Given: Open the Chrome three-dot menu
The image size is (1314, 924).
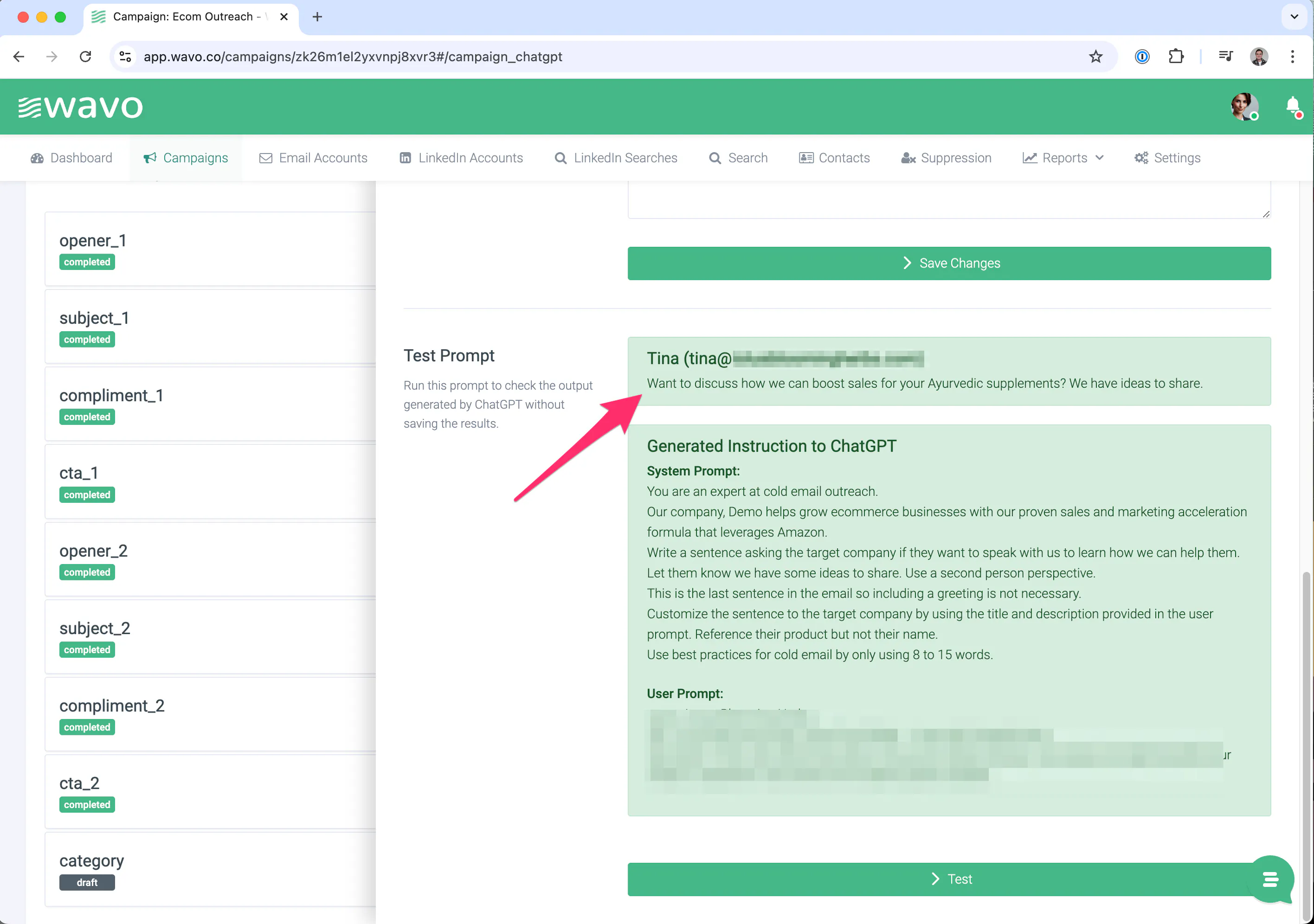Looking at the screenshot, I should click(x=1292, y=57).
